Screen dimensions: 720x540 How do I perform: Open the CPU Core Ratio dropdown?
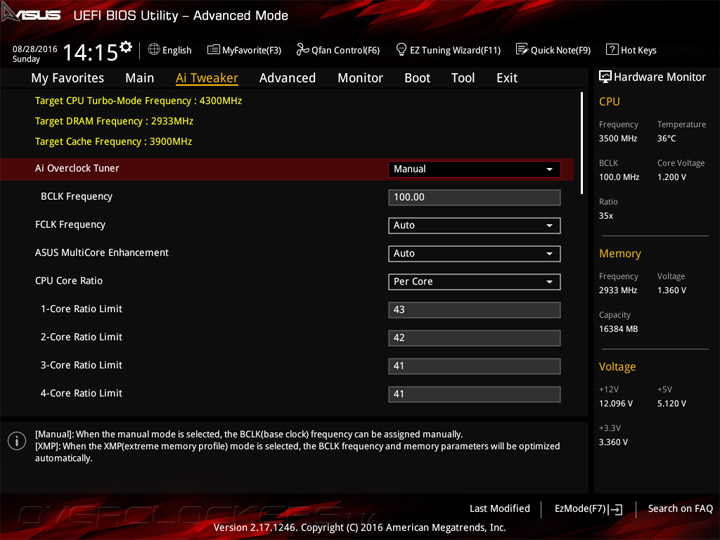point(474,281)
